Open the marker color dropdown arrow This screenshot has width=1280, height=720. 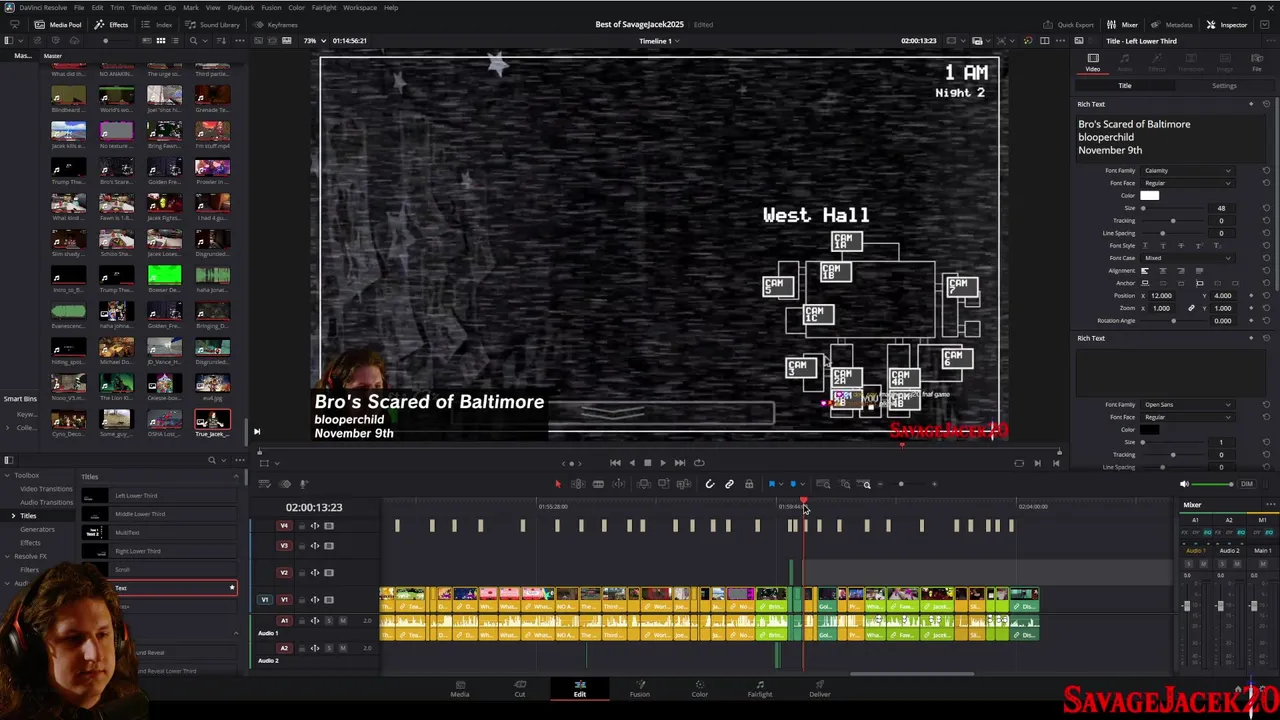coord(803,484)
